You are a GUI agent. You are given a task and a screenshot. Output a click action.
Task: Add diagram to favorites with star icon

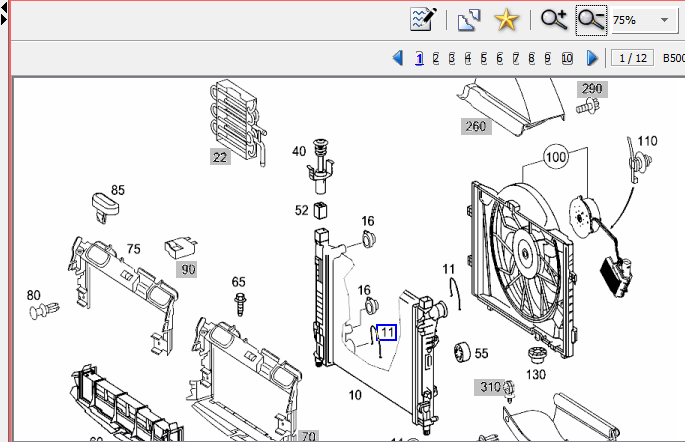point(507,19)
